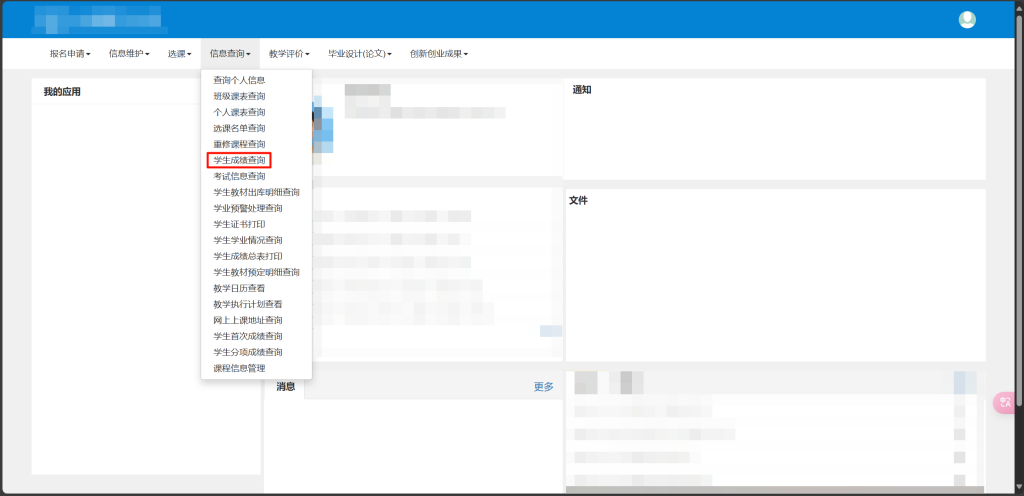Click the user avatar icon
Image resolution: width=1024 pixels, height=496 pixels.
[966, 20]
